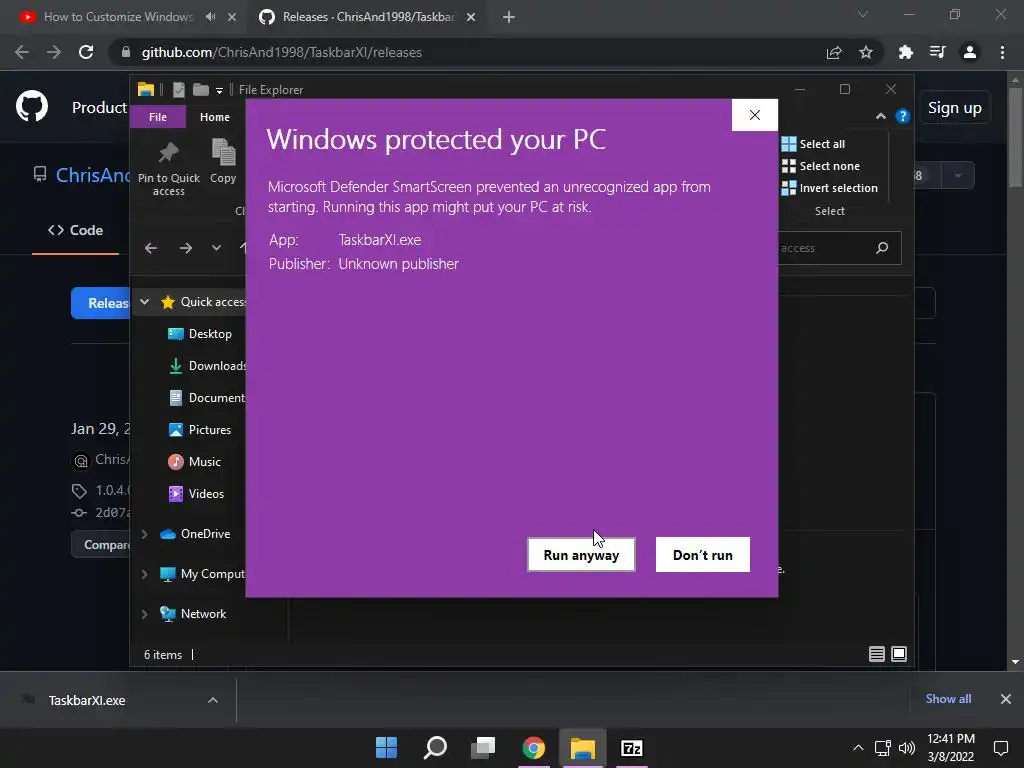1024x768 pixels.
Task: Click TaskbarXI.exe in downloads bar
Action: (87, 700)
